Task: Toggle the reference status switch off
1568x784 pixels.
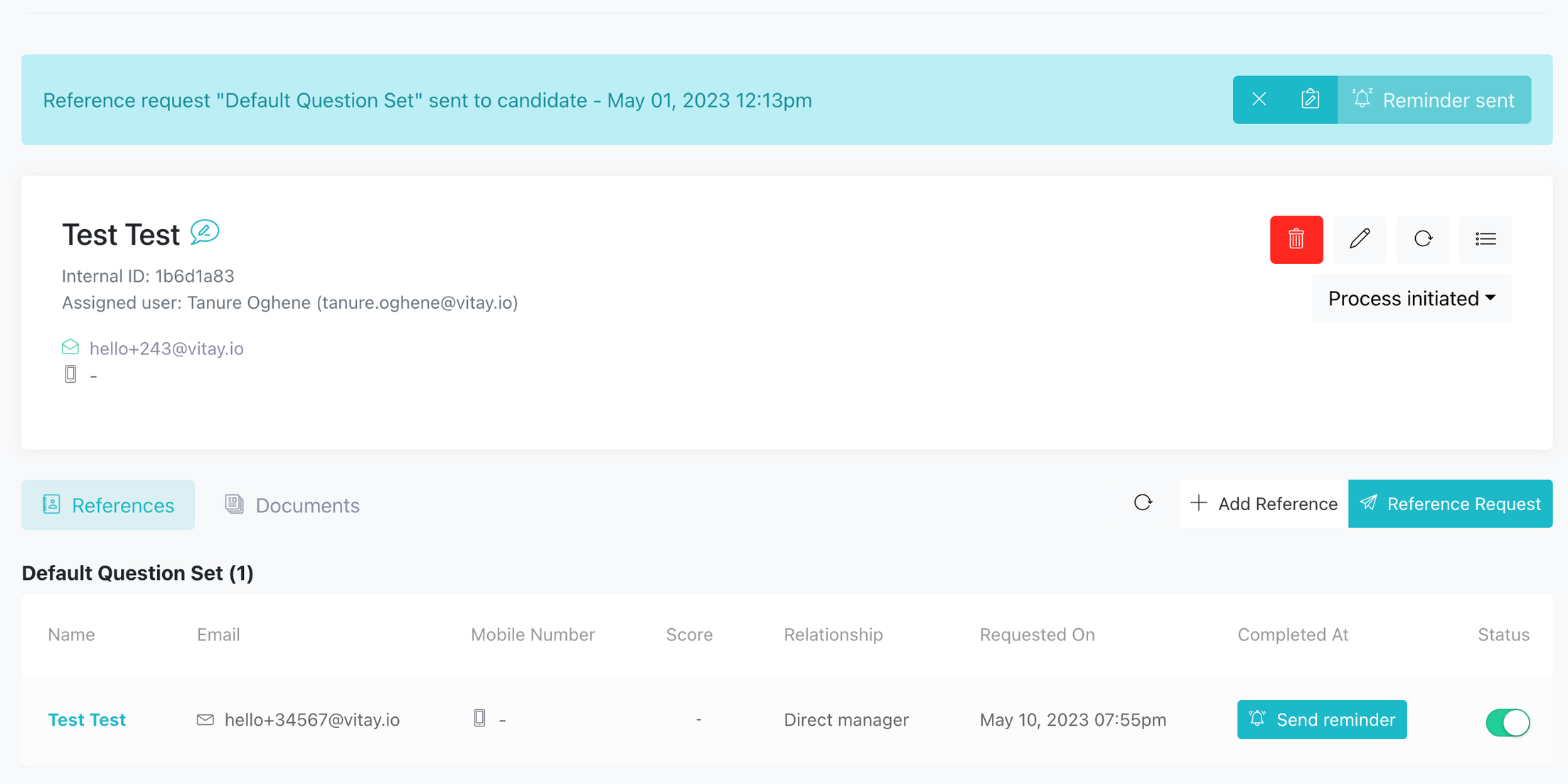Action: tap(1508, 723)
